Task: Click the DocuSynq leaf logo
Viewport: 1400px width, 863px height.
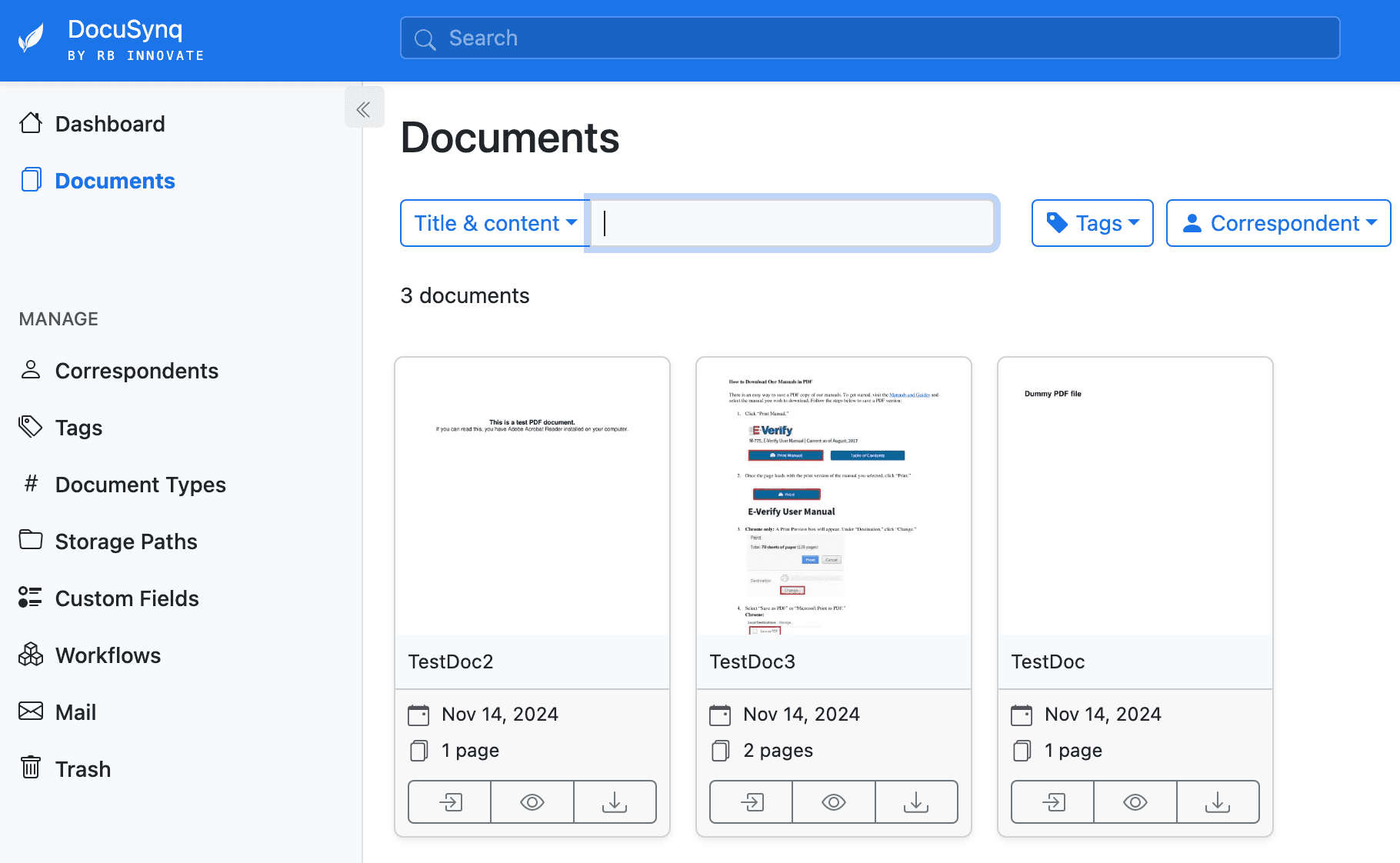Action: pos(31,38)
